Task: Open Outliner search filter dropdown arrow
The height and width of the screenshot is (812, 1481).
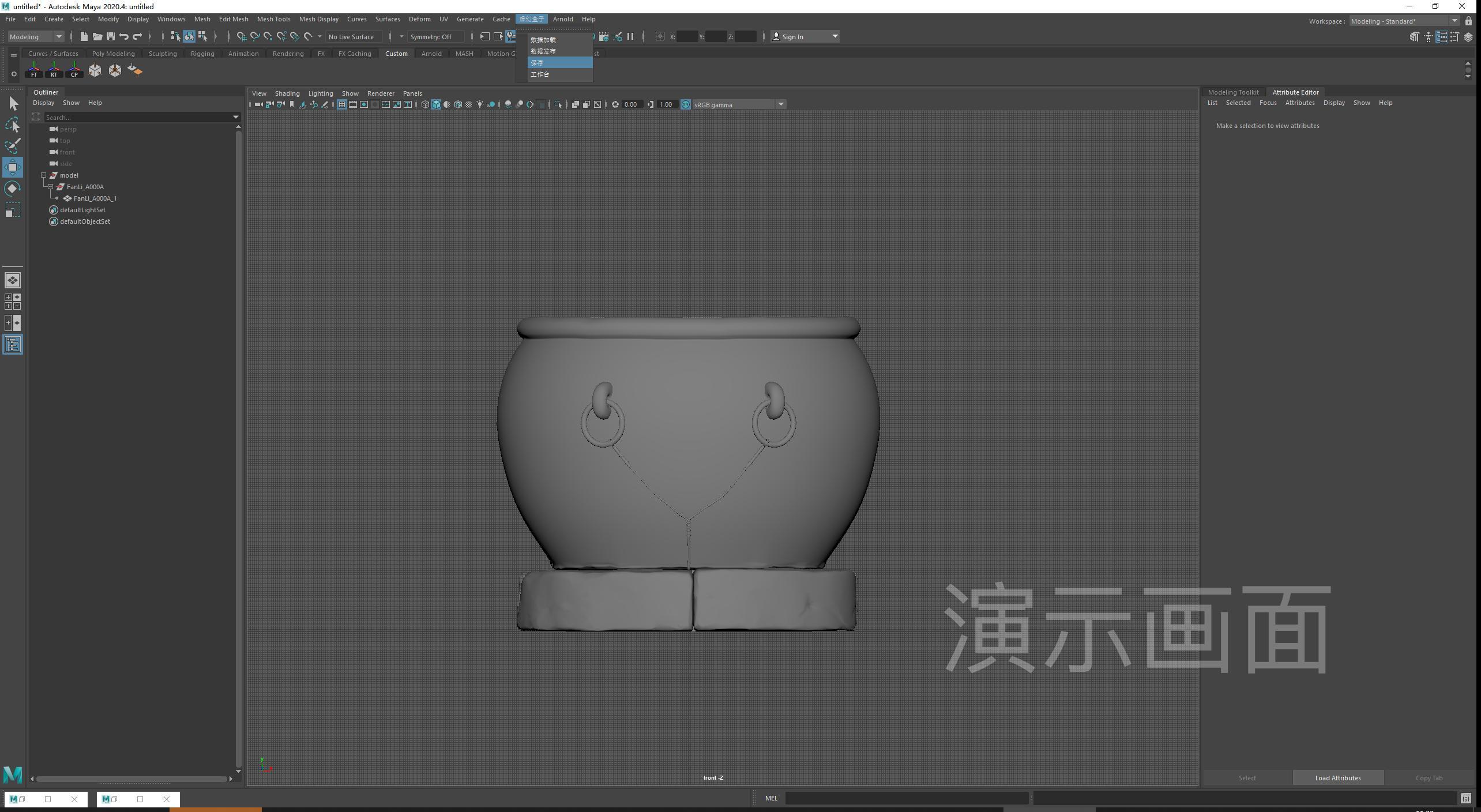Action: tap(235, 117)
